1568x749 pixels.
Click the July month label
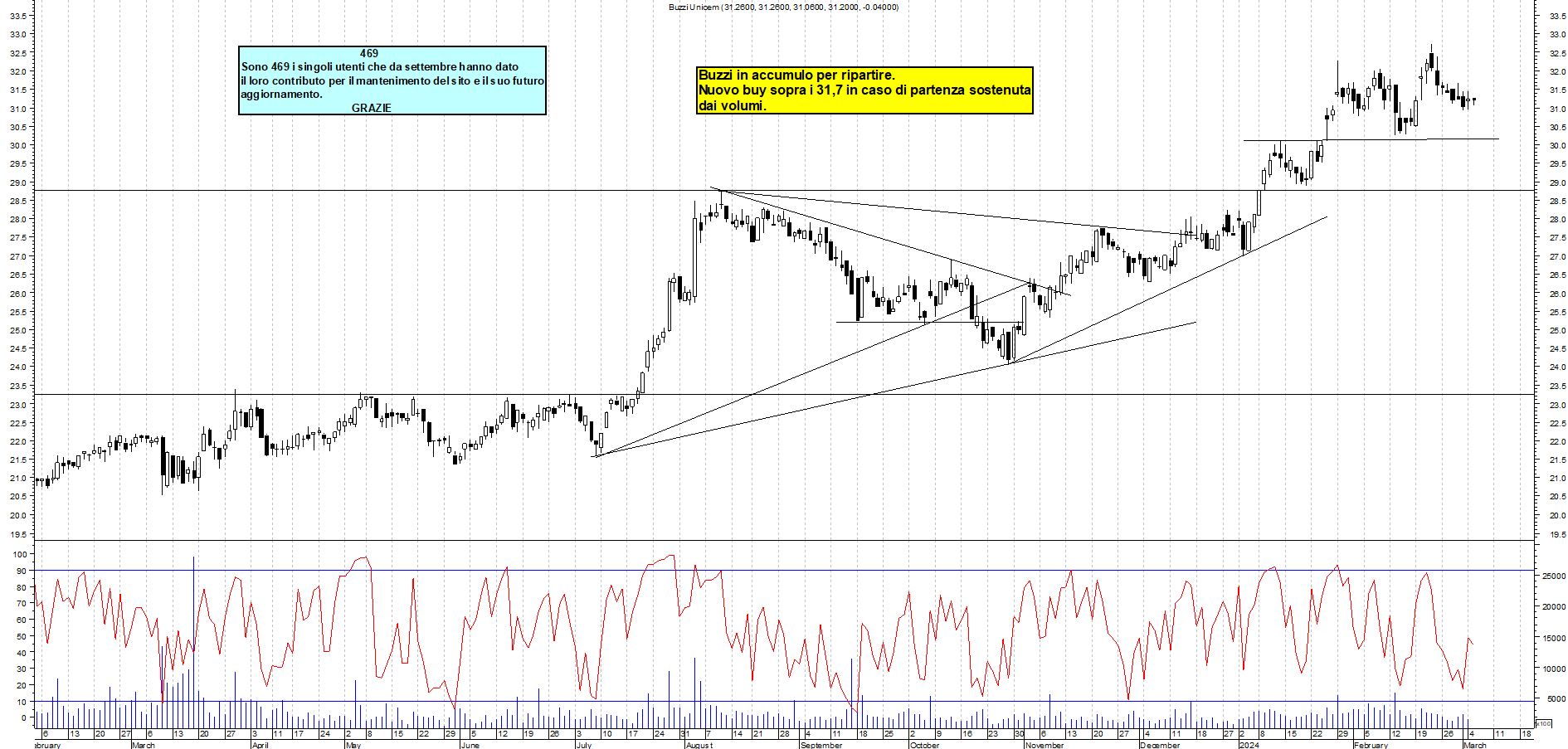[584, 745]
